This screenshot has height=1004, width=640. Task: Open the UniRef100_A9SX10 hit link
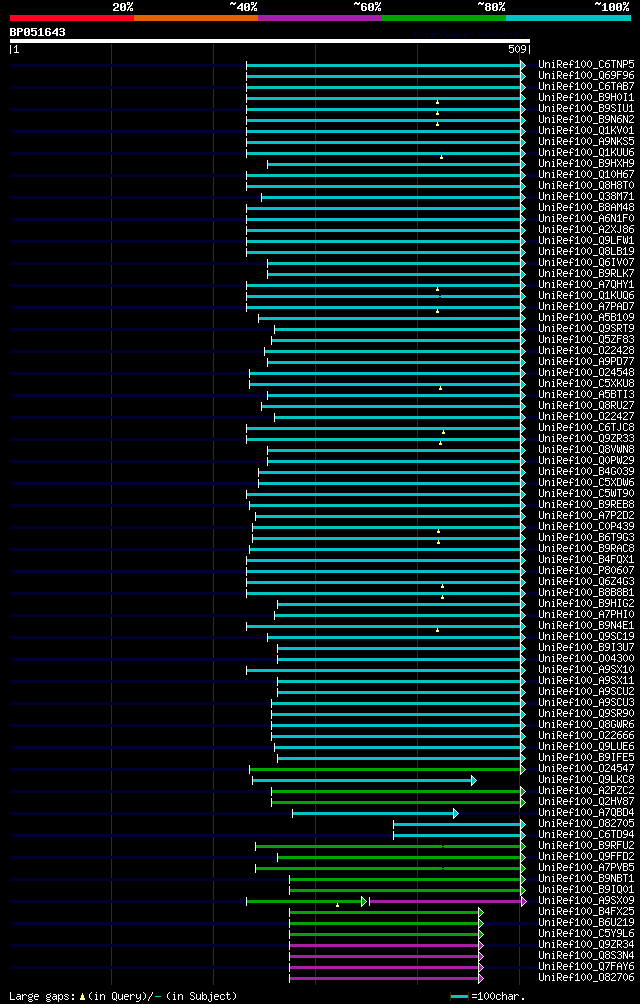point(586,670)
